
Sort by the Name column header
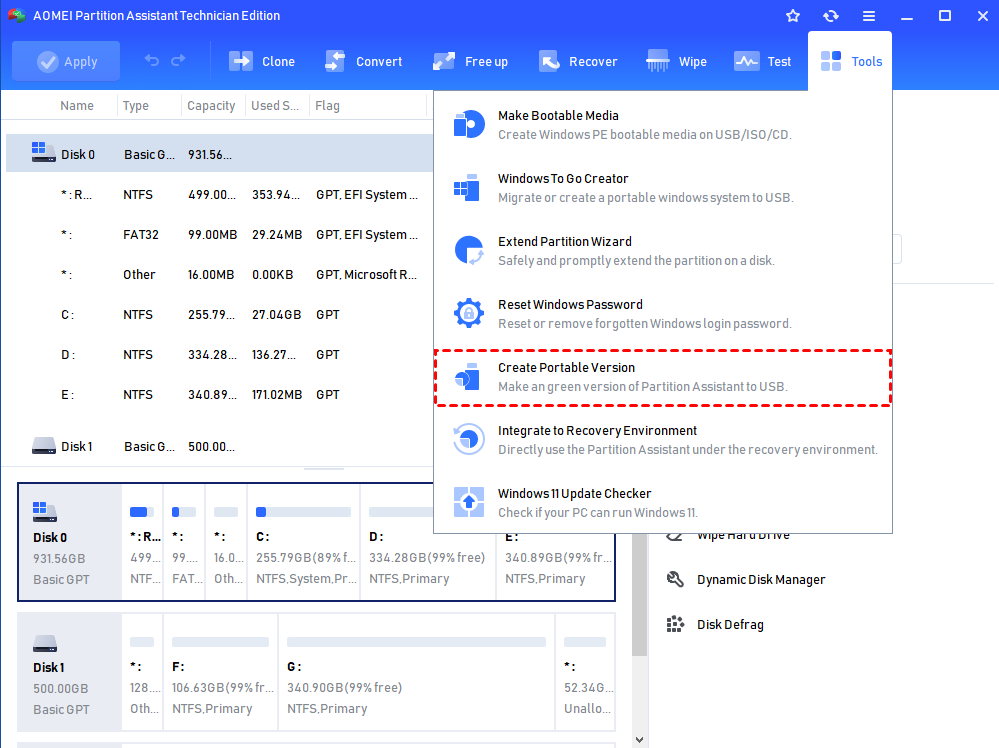coord(76,106)
